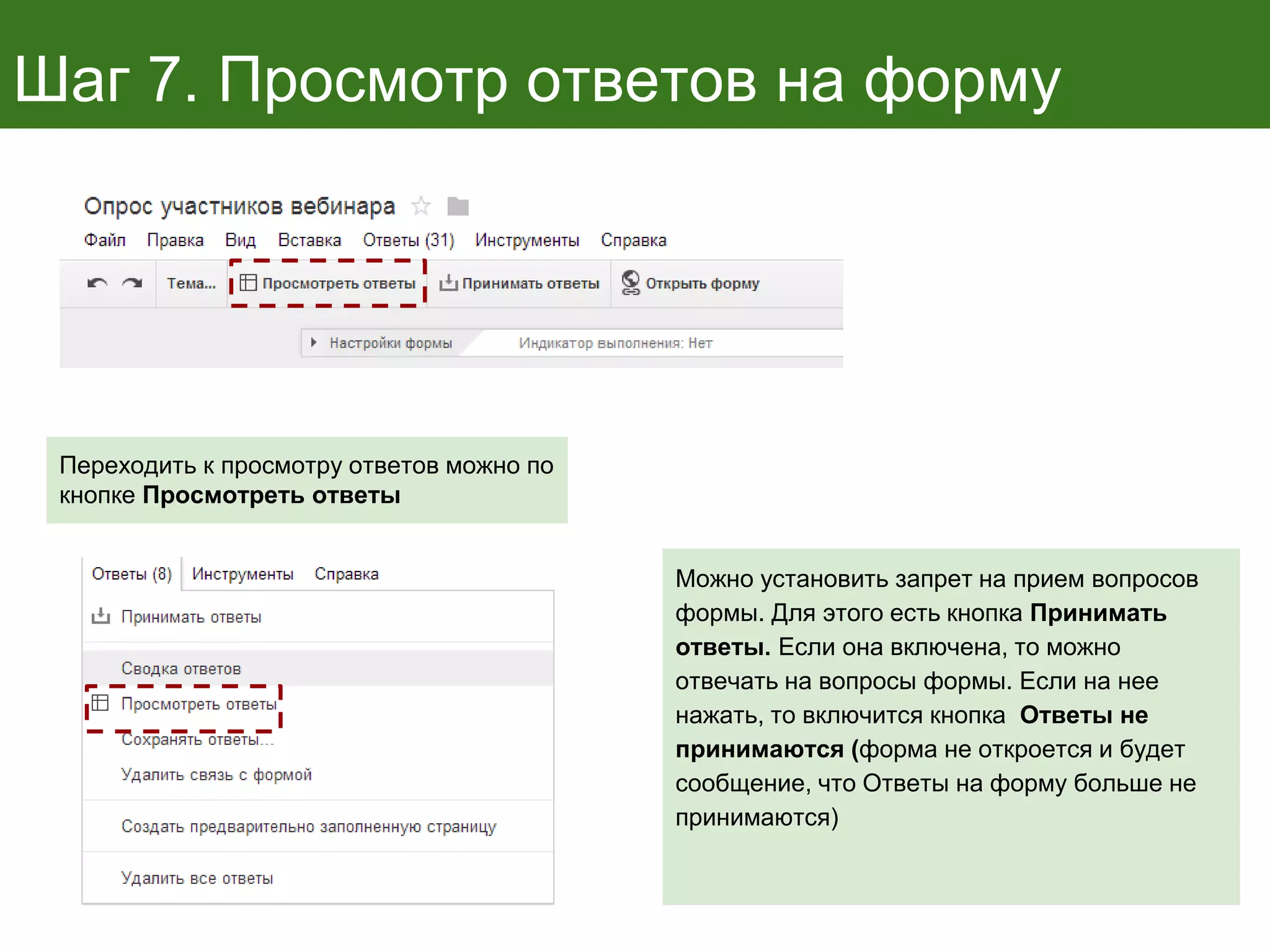1270x952 pixels.
Task: Open Справка next to the Ответы (8) menu
Action: click(x=347, y=574)
